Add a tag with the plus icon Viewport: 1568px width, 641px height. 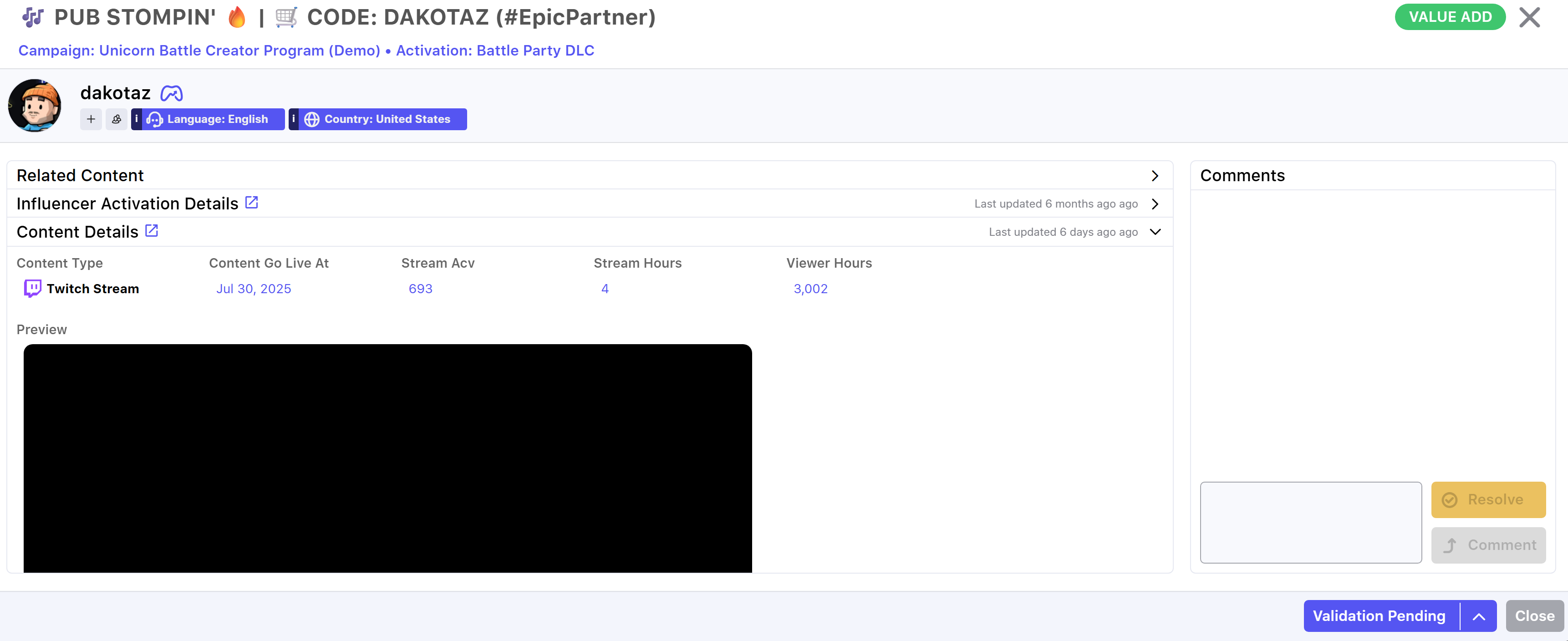pyautogui.click(x=91, y=119)
